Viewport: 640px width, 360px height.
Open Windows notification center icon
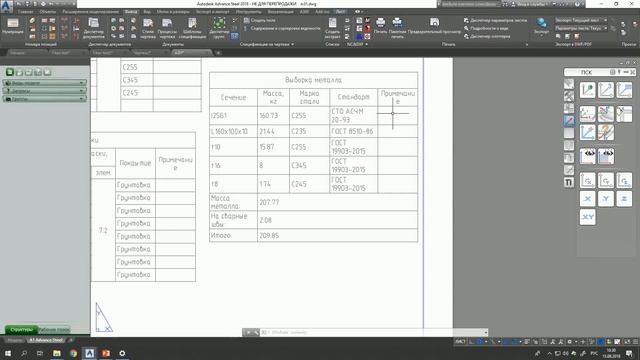630,353
